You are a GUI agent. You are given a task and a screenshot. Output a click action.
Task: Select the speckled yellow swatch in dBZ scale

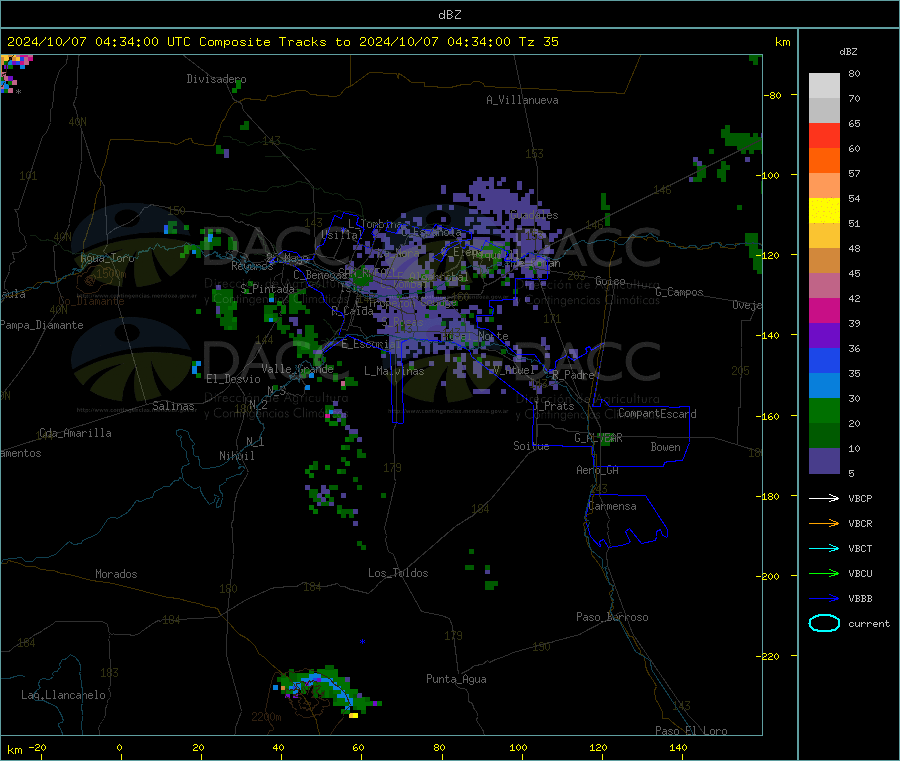click(824, 211)
